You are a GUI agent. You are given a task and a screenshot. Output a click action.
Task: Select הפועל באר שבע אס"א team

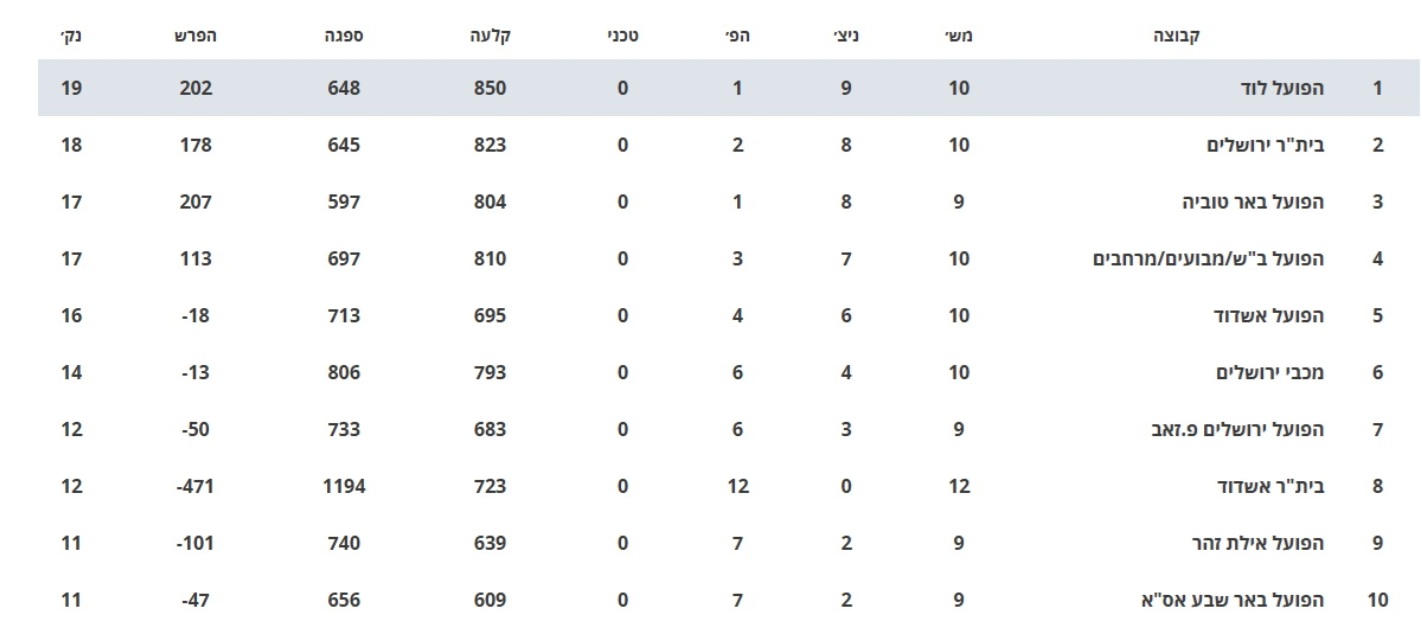(x=1233, y=601)
